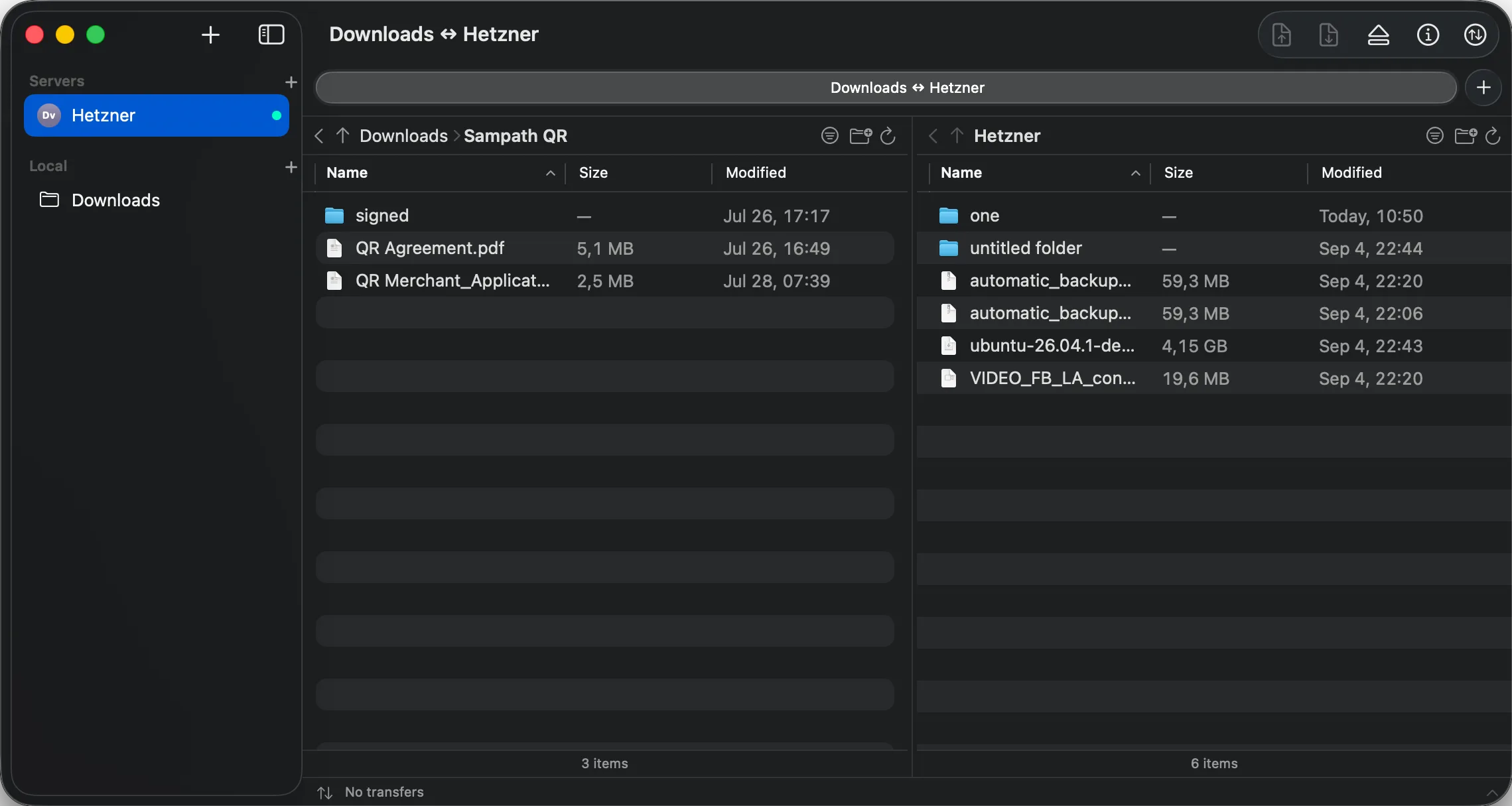Click the 3 items status label
Viewport: 1512px width, 806px height.
point(604,764)
